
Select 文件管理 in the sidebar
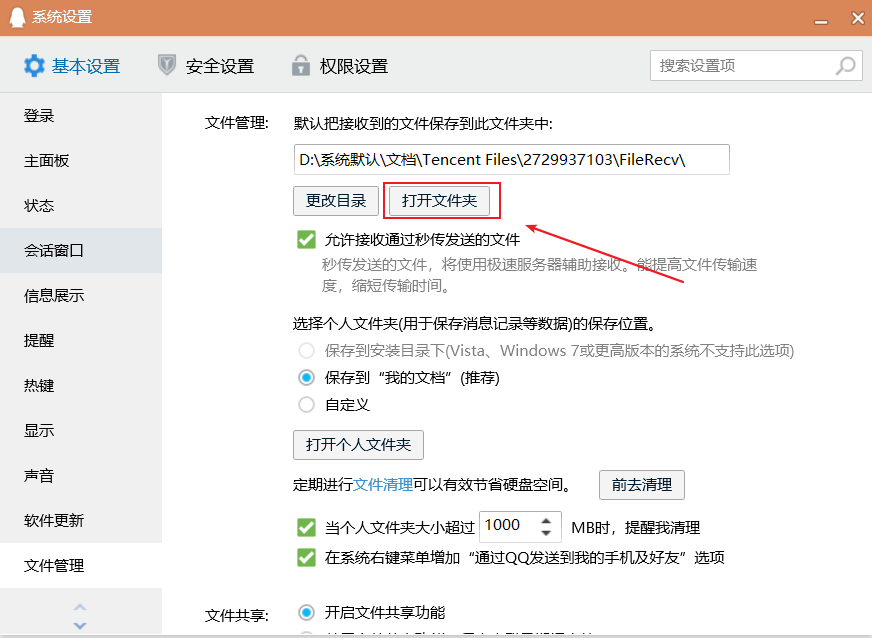pyautogui.click(x=81, y=566)
